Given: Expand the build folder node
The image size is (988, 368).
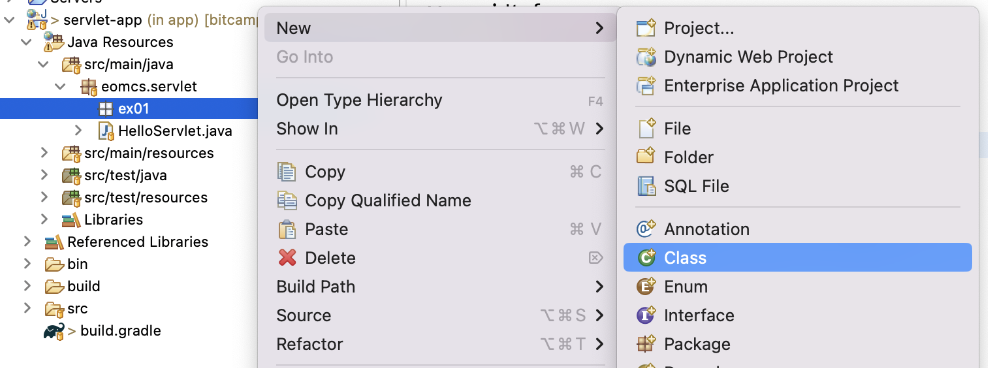Looking at the screenshot, I should click(27, 285).
